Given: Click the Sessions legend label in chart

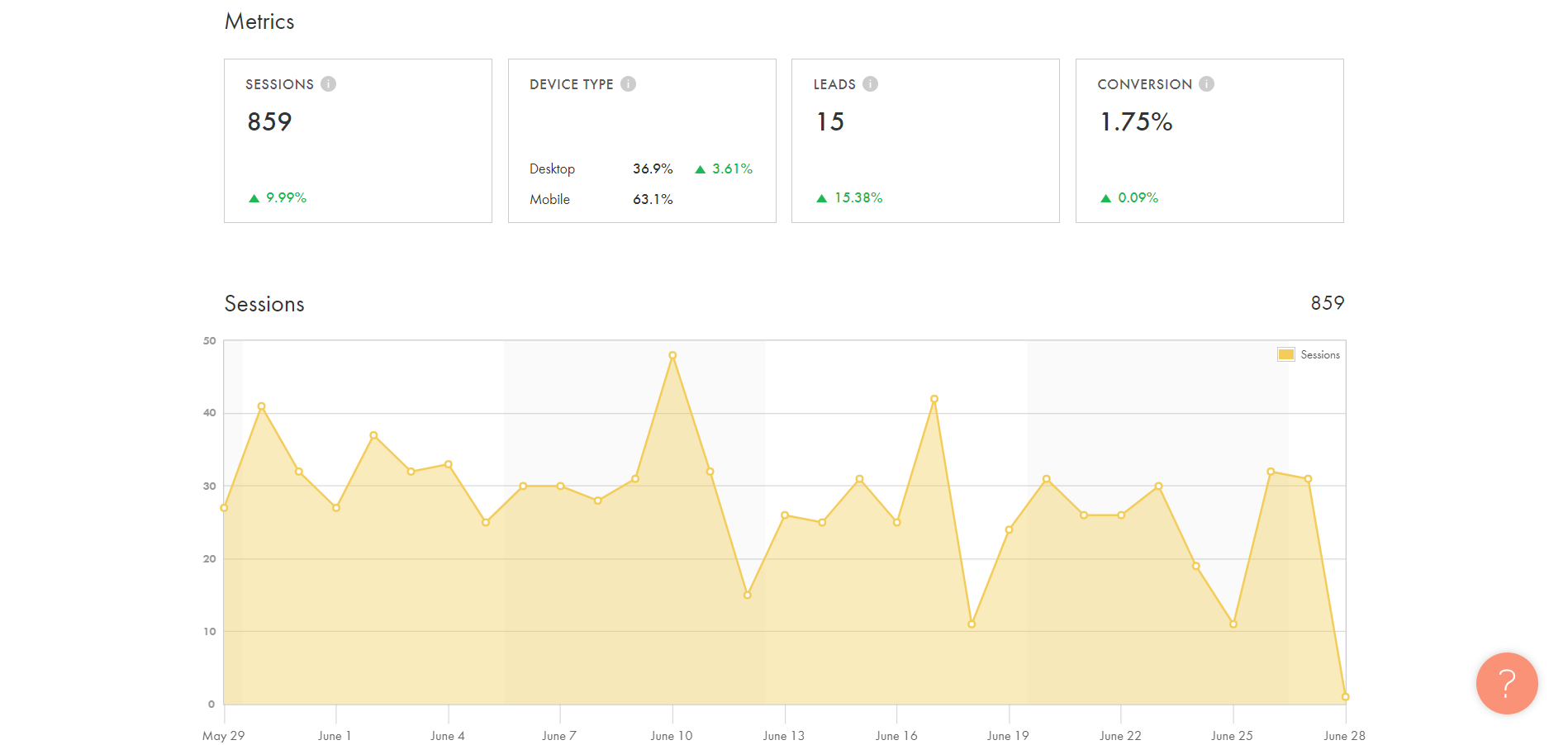Looking at the screenshot, I should 1319,354.
